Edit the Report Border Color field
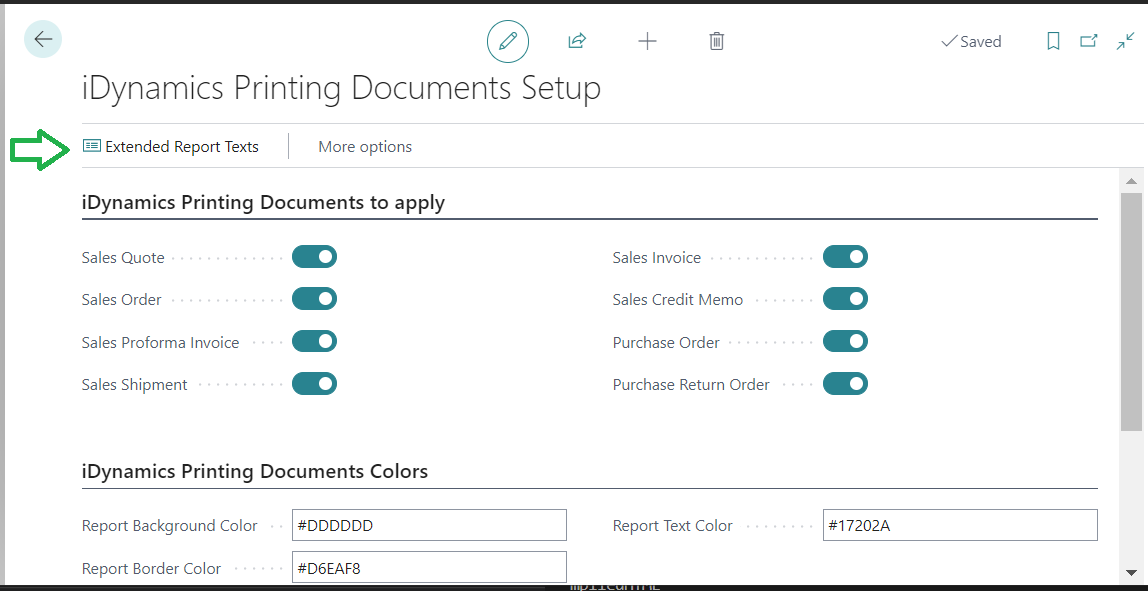 click(429, 568)
